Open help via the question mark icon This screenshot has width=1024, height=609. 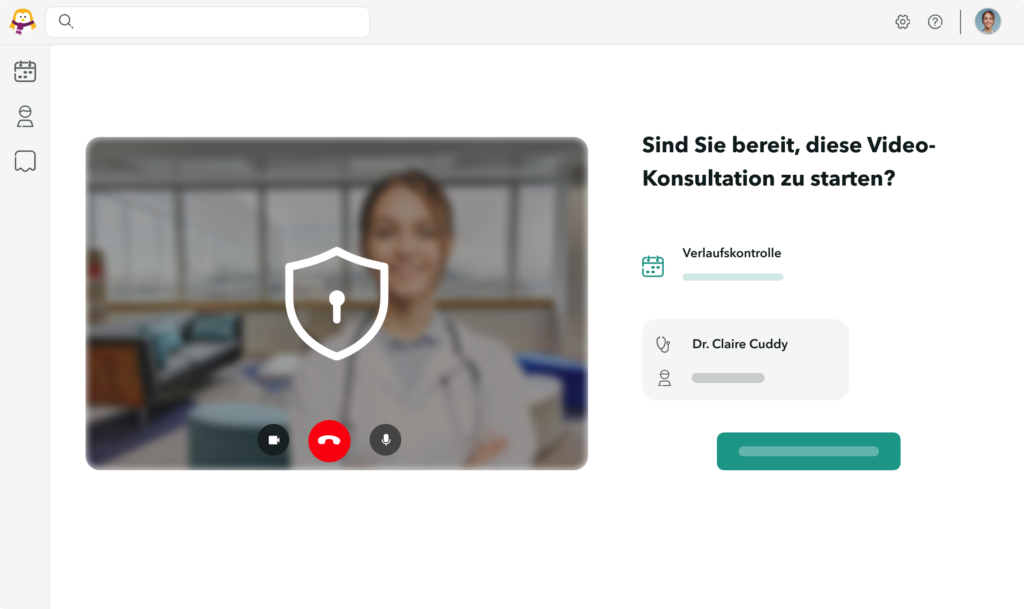[x=935, y=22]
